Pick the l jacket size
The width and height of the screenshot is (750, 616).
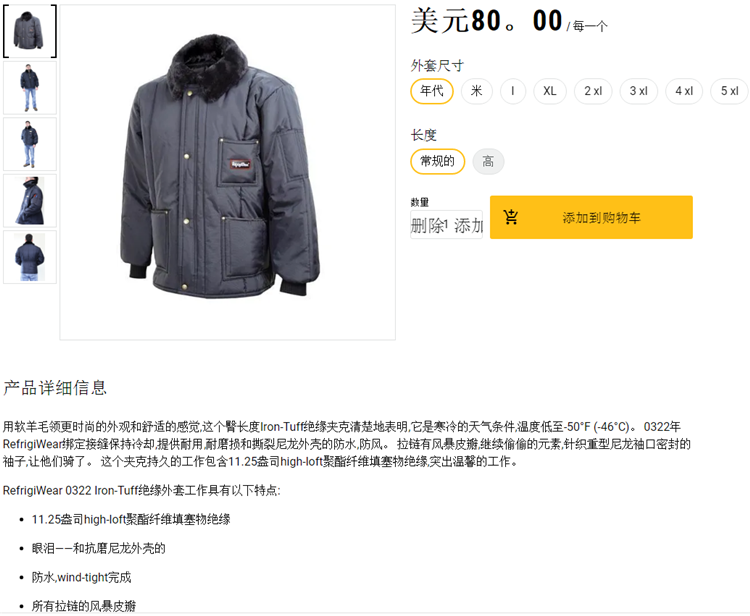[513, 91]
